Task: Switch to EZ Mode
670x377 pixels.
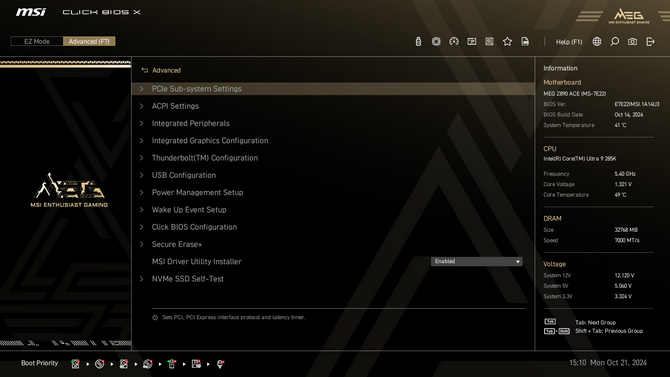Action: [37, 41]
